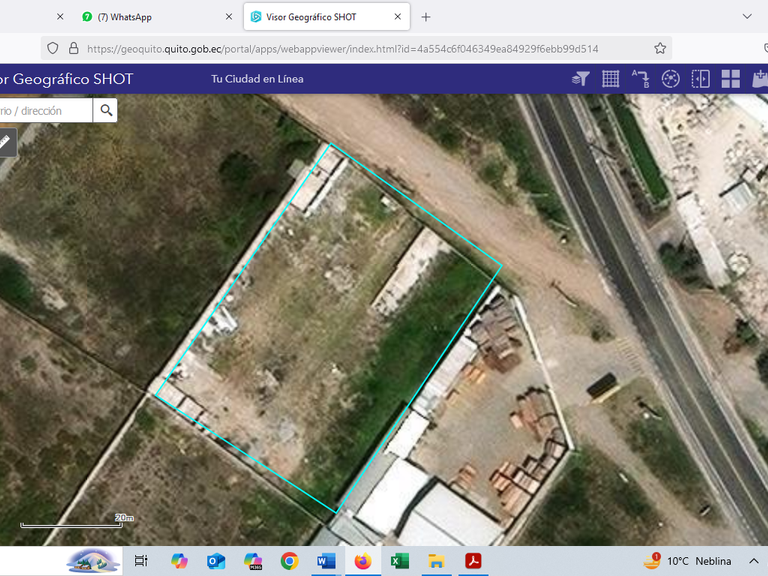
Task: Open the site security lock information
Action: click(73, 48)
